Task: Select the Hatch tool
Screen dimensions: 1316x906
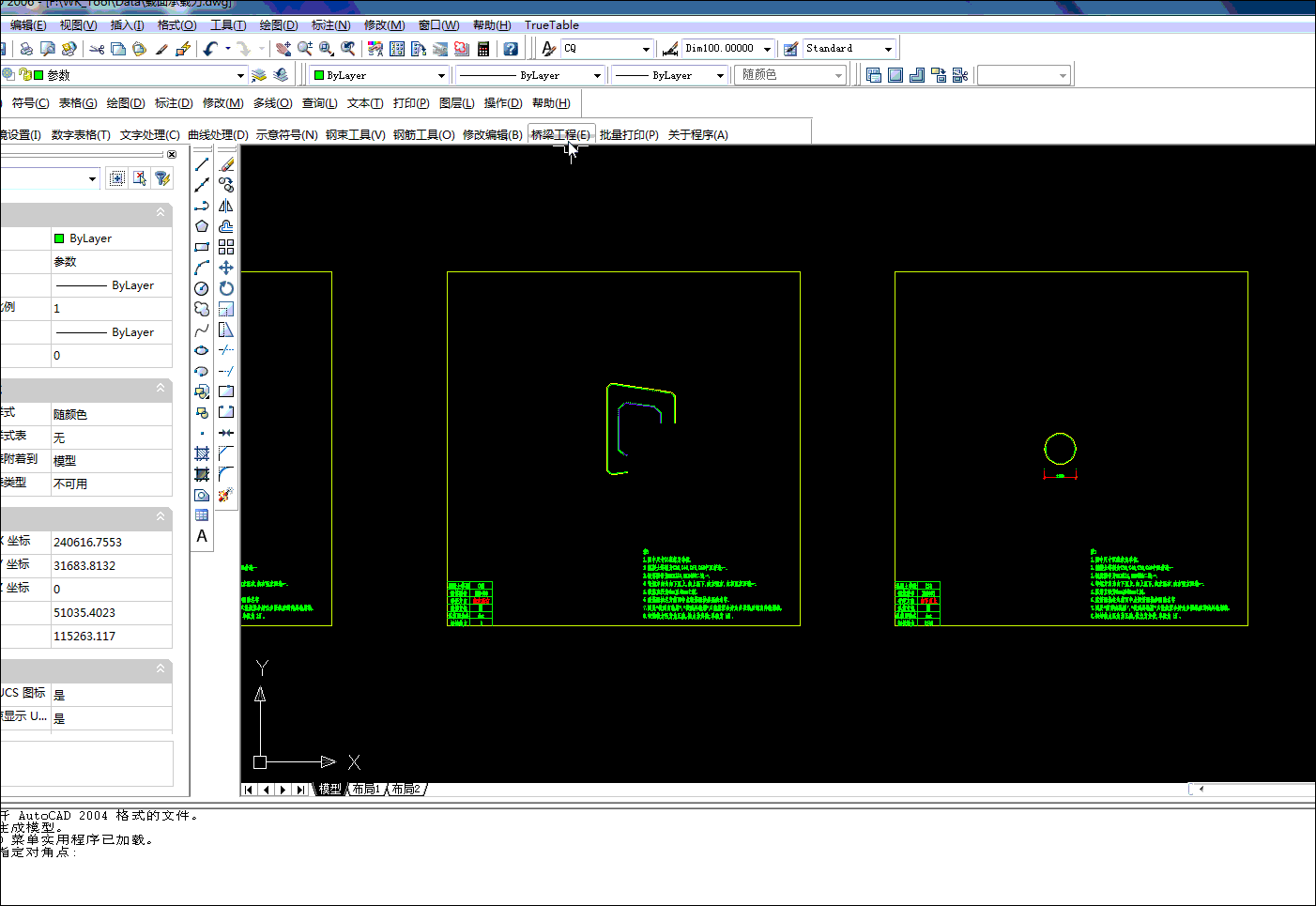Action: (x=202, y=453)
